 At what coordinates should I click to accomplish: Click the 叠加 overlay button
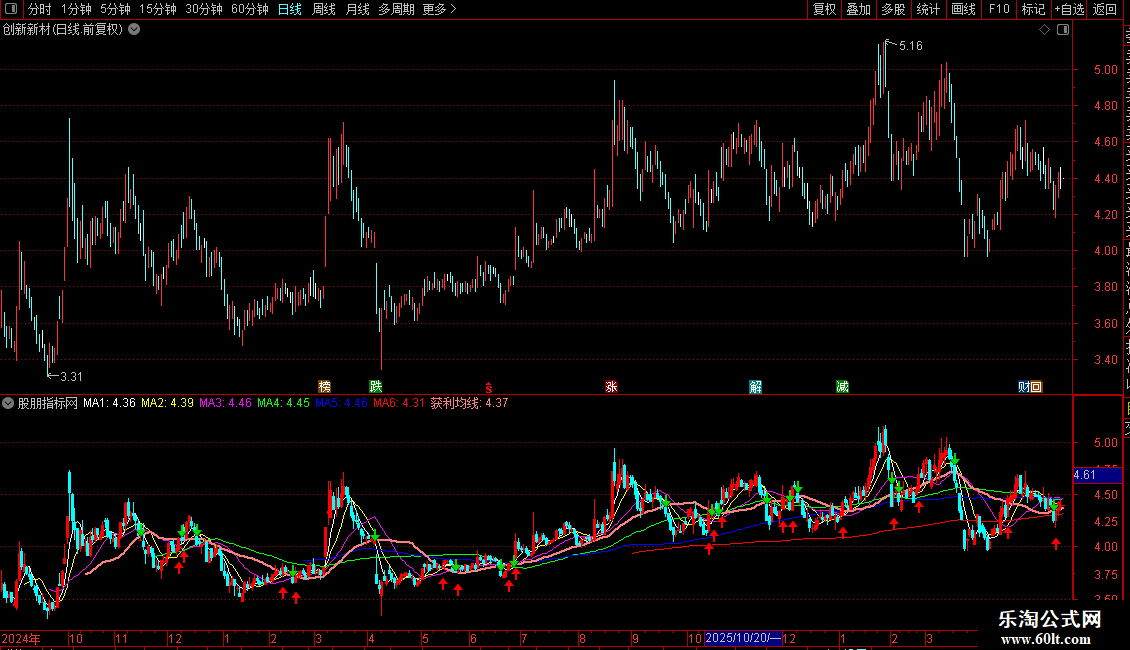click(x=859, y=9)
